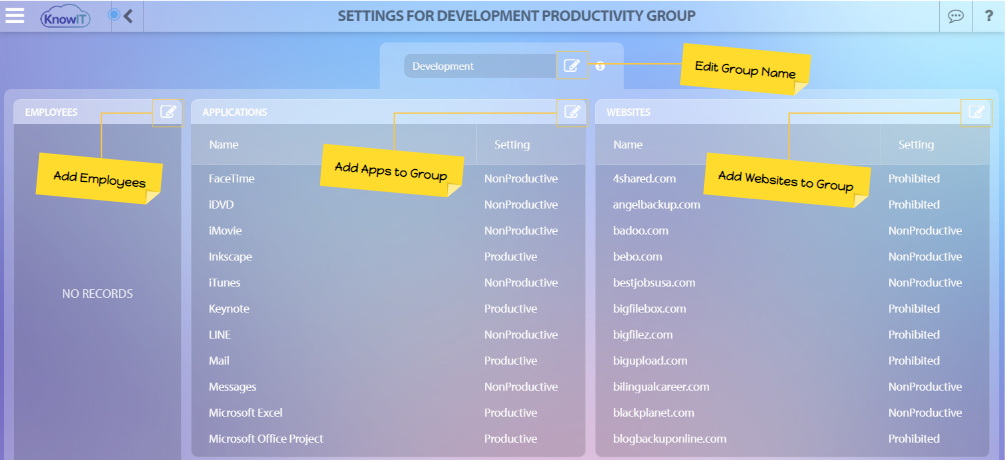Select the Inkscape application row

click(x=388, y=257)
